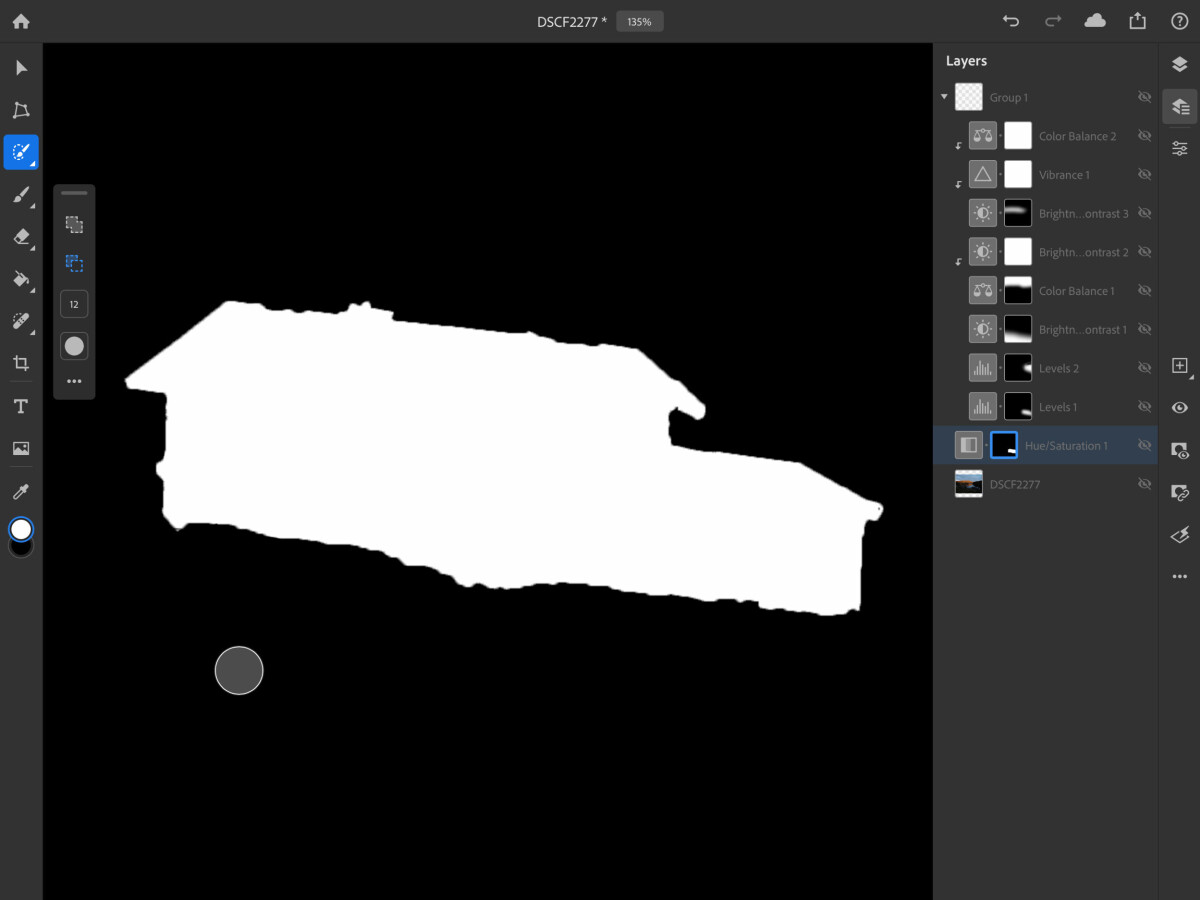The height and width of the screenshot is (900, 1200).
Task: Click Brightness/Contrast 3 mask thumbnail
Action: 1018,213
